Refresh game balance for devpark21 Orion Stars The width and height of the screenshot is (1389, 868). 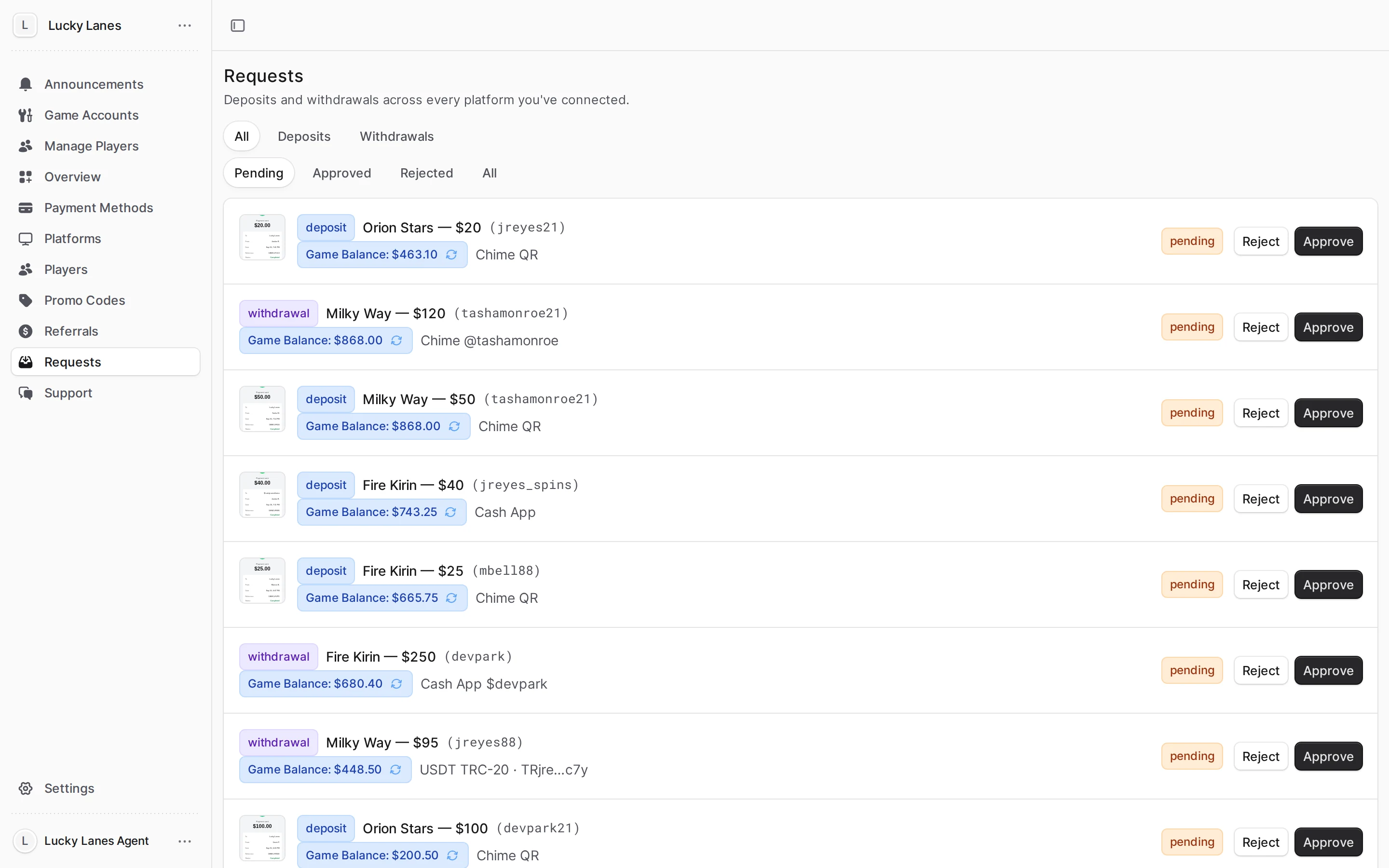[x=452, y=855]
